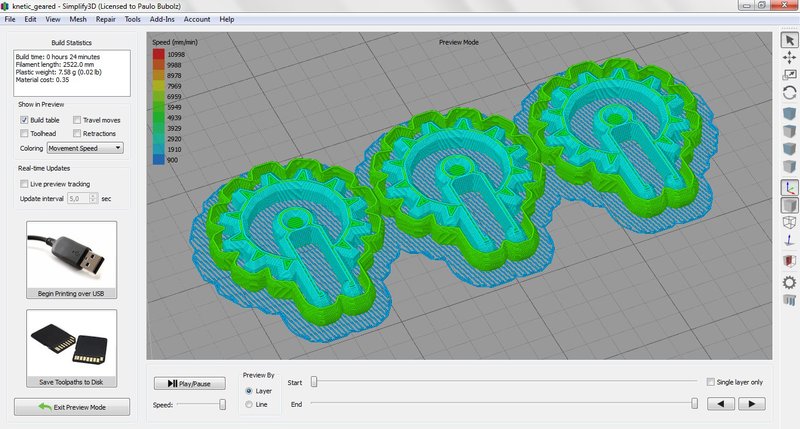Screen dimensions: 800x429
Task: Toggle solid model rendering icon
Action: [789, 205]
